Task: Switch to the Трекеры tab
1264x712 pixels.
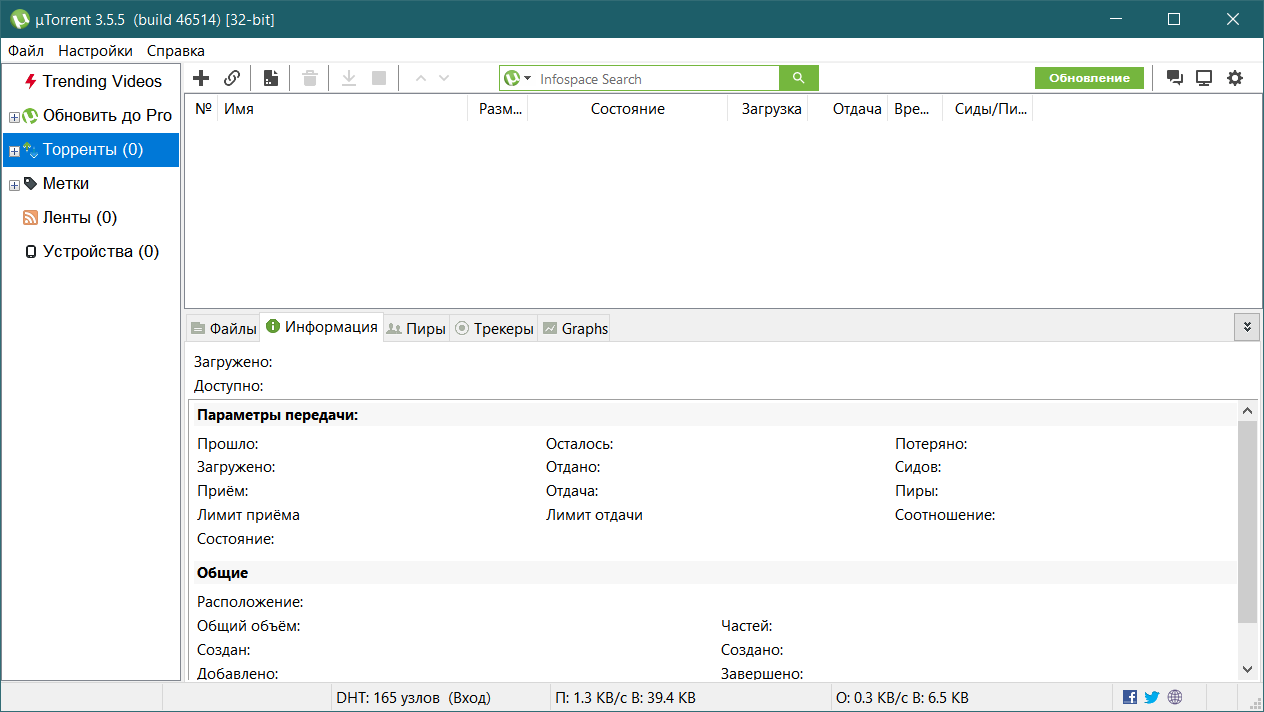Action: tap(494, 328)
